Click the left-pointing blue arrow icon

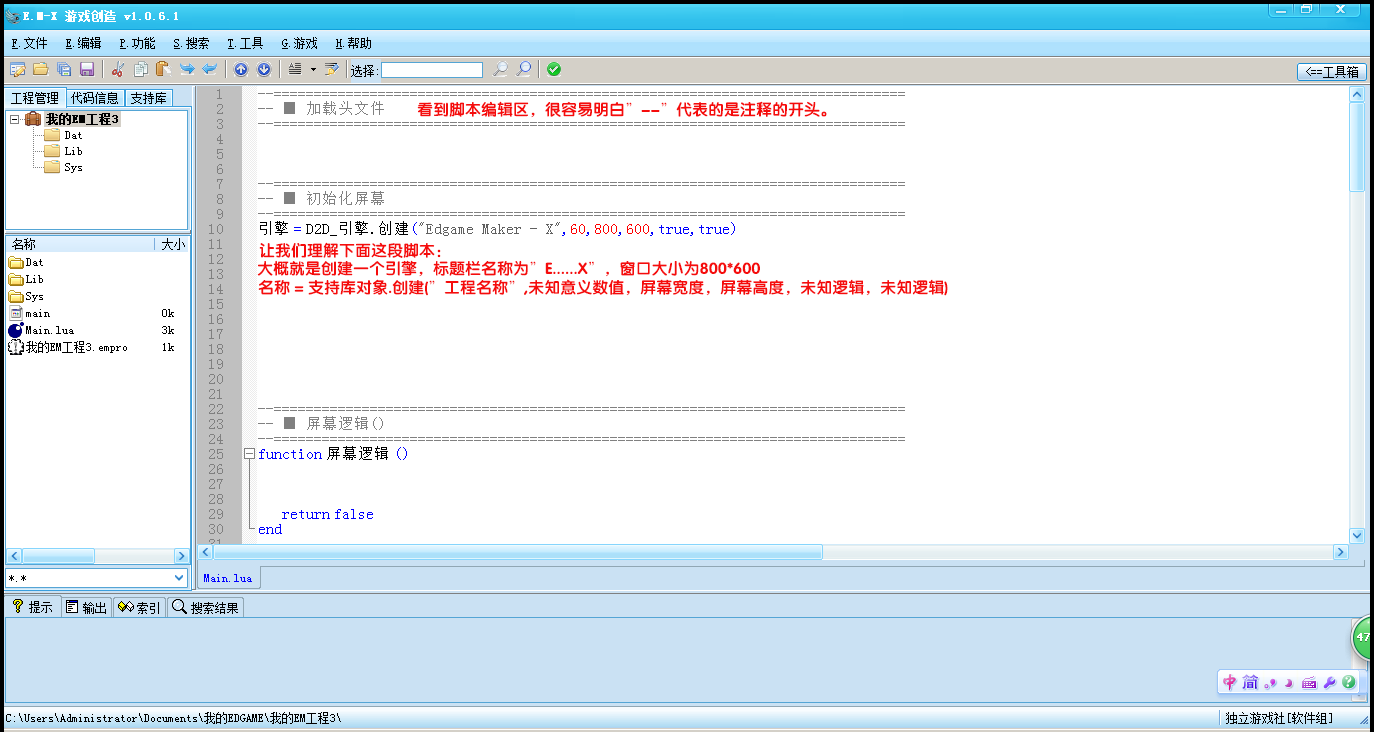point(209,69)
